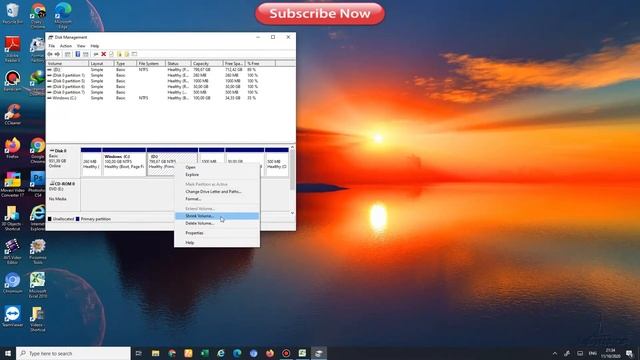Click the blue Help icon in toolbar

[x=78, y=54]
